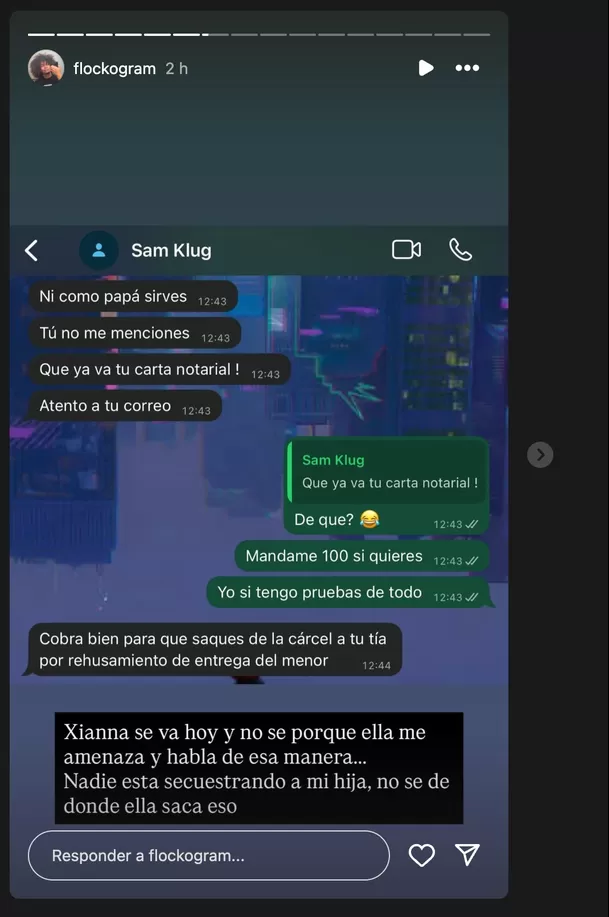
Task: Click the quoted Sam Klug reply preview
Action: (388, 471)
